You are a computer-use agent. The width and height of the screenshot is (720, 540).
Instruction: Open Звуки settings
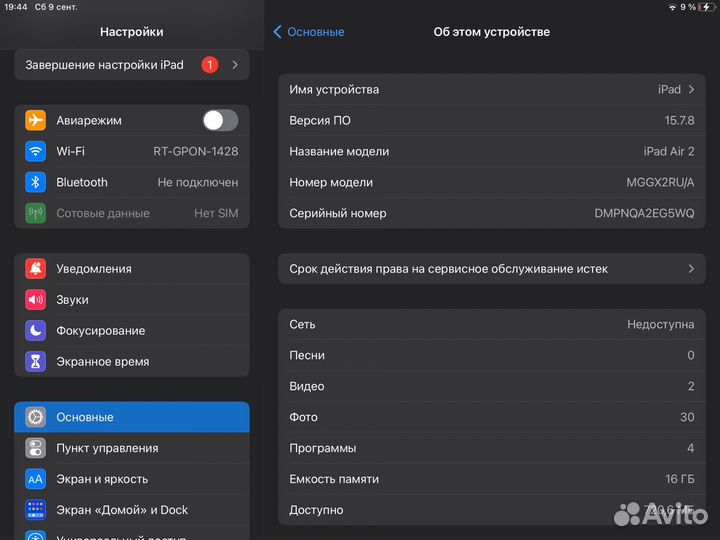(132, 299)
